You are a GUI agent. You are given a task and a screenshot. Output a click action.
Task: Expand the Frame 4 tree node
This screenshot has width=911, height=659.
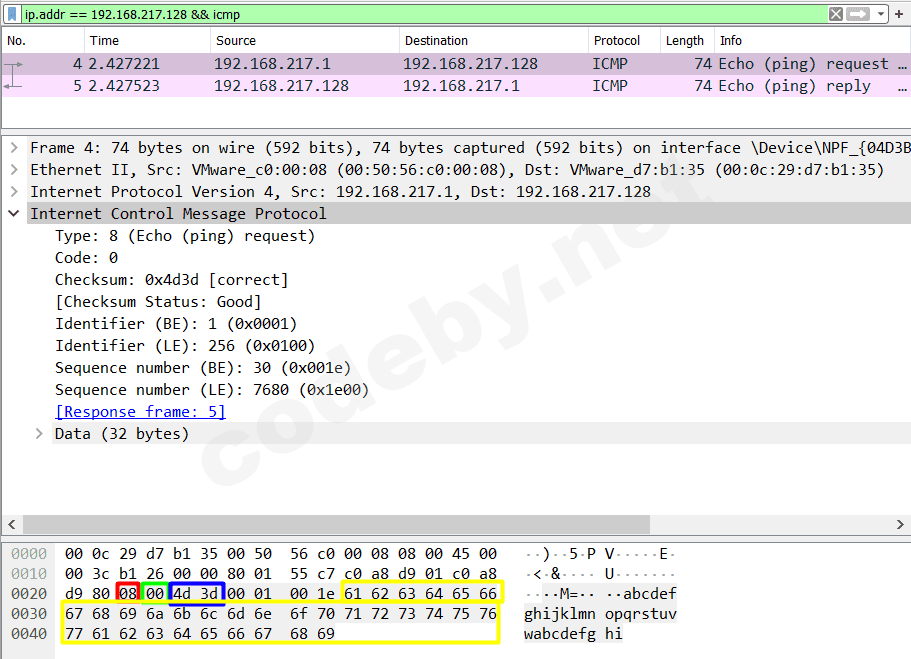[x=15, y=148]
